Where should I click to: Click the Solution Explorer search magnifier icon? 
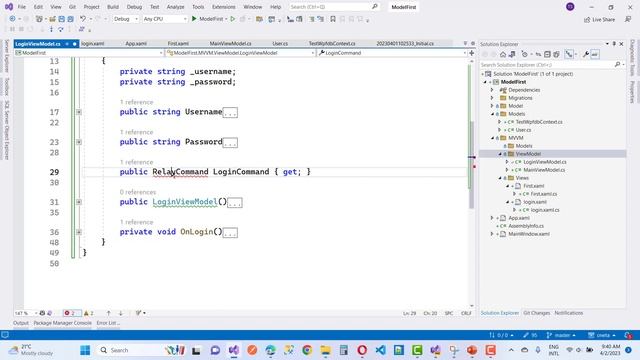(x=618, y=64)
